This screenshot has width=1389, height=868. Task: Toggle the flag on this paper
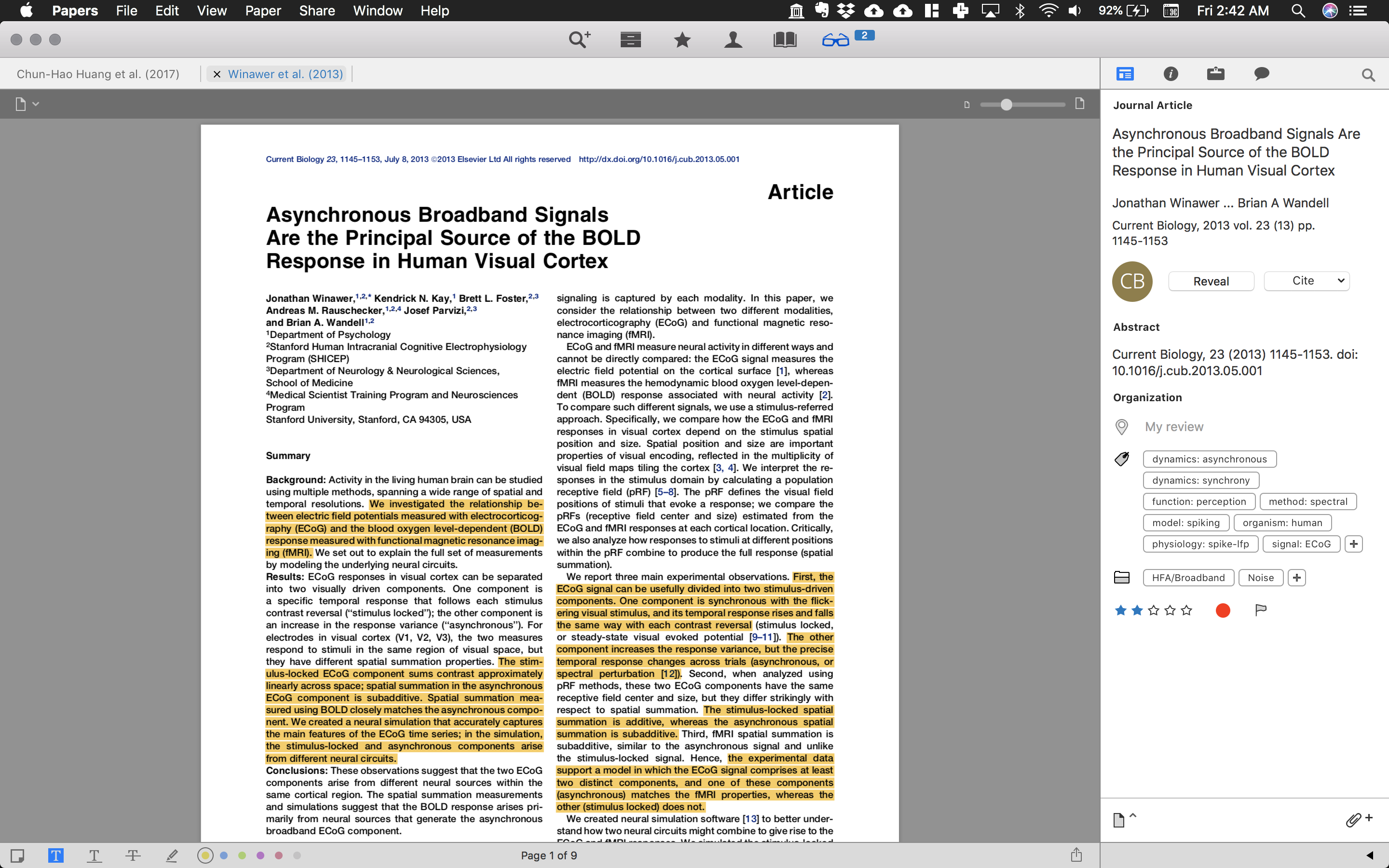coord(1260,610)
